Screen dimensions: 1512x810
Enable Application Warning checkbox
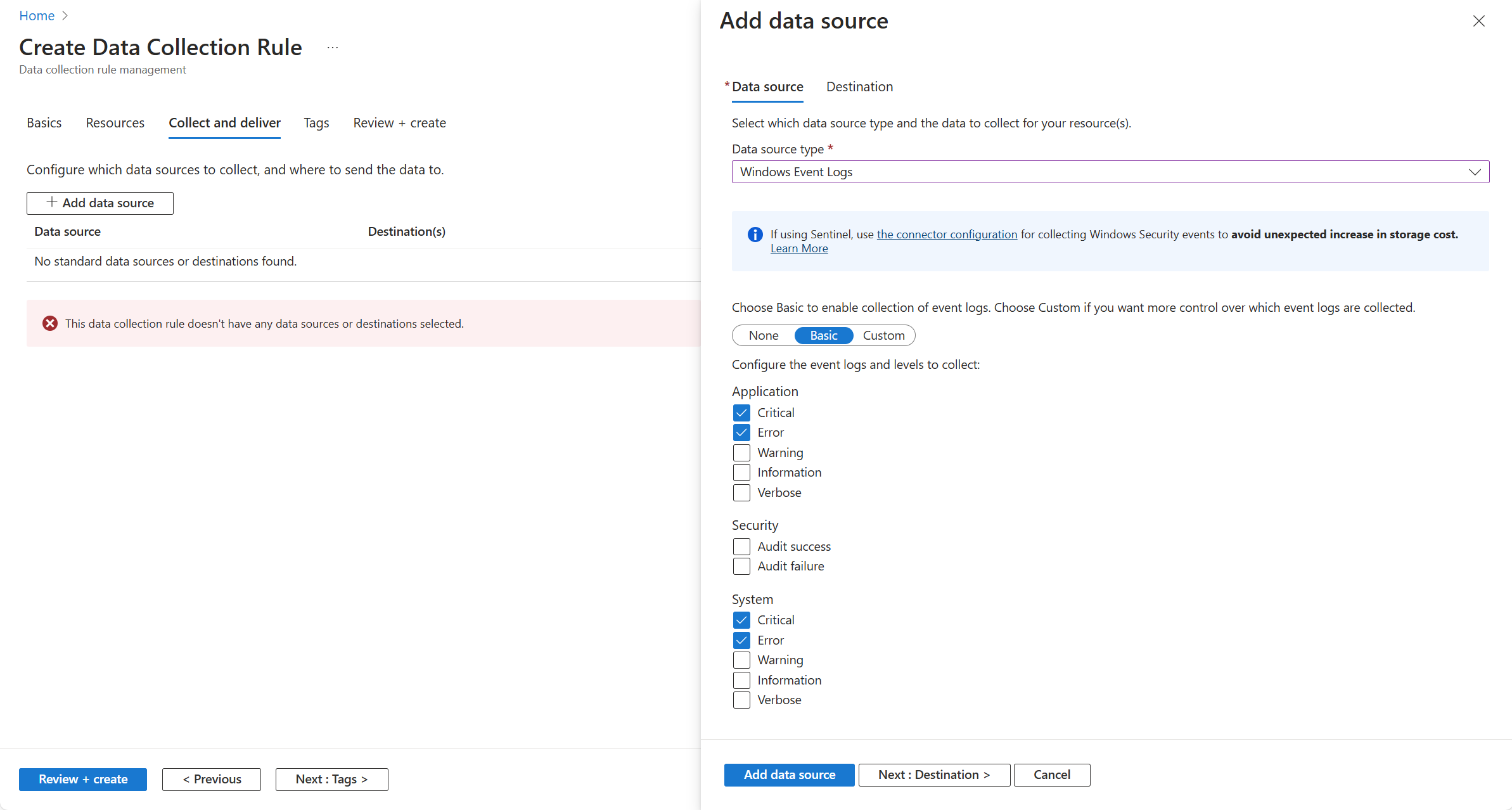coord(741,453)
